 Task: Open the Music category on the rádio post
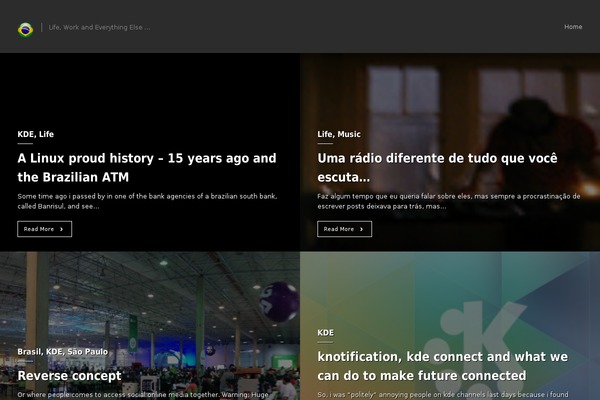click(349, 134)
